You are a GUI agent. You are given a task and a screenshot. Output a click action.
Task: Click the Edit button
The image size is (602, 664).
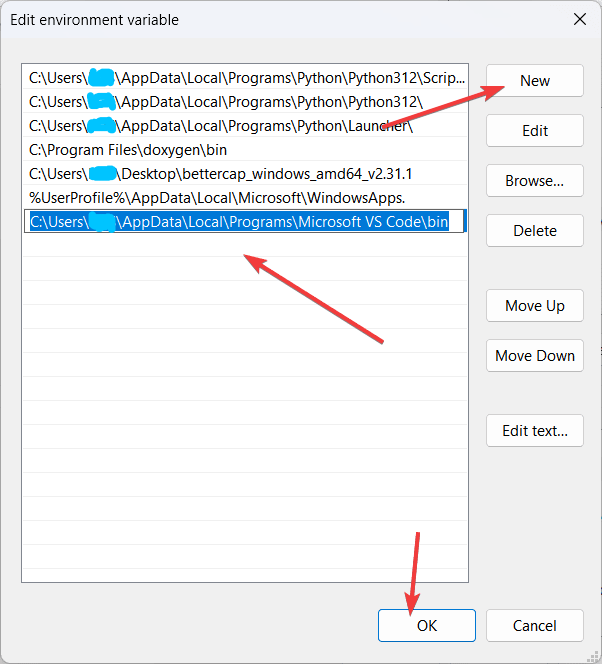[x=535, y=130]
